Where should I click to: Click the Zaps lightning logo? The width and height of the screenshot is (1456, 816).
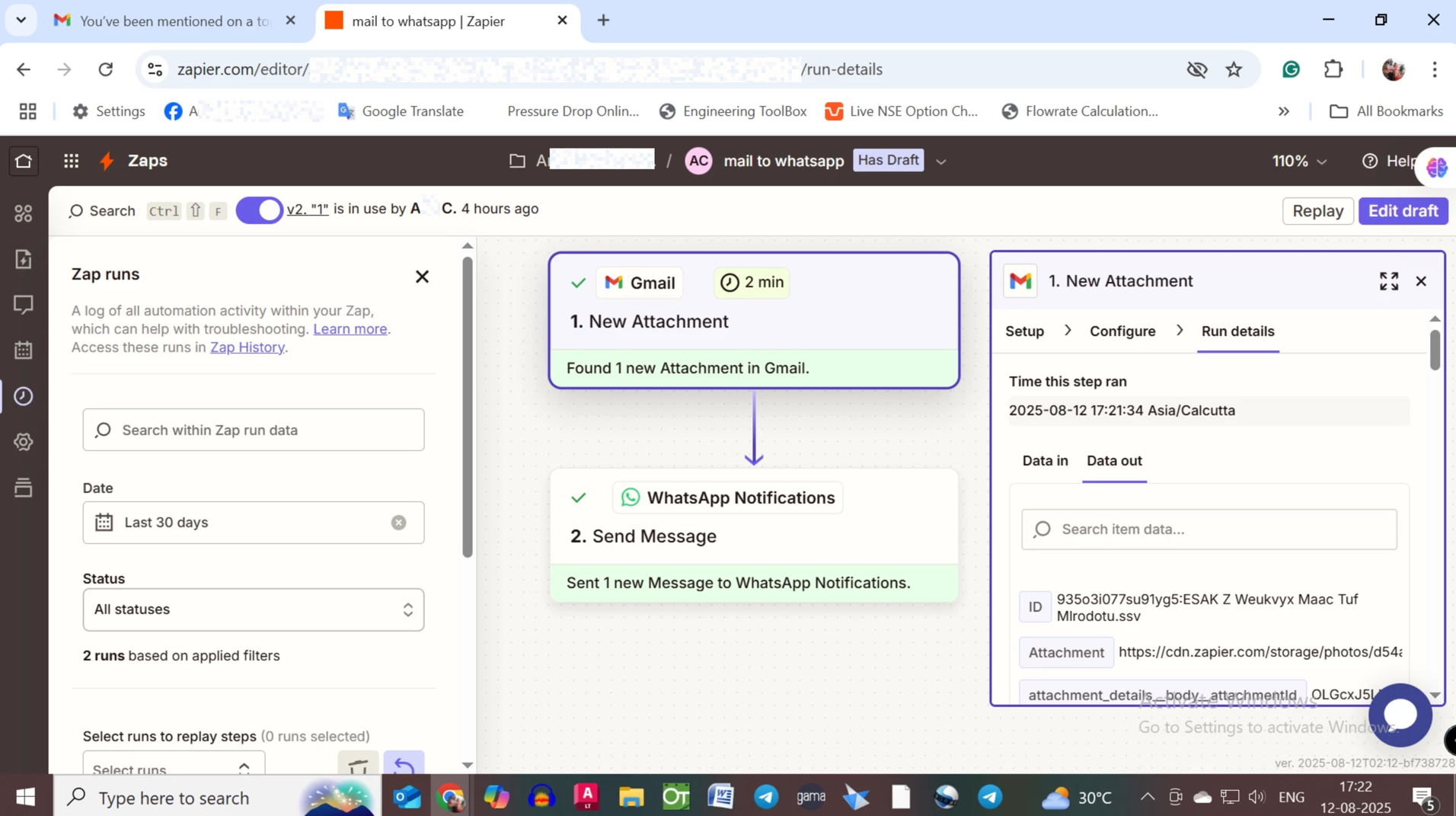107,161
